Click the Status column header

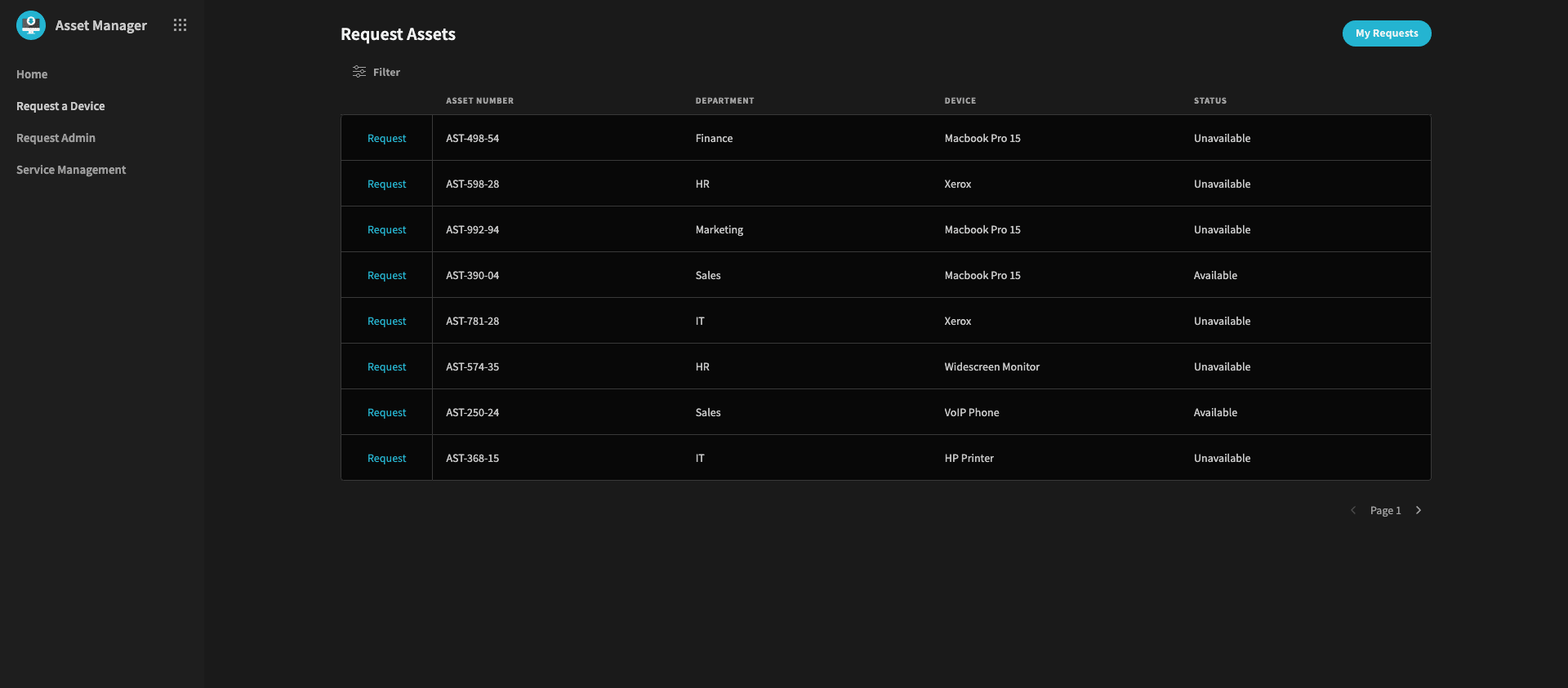1209,100
